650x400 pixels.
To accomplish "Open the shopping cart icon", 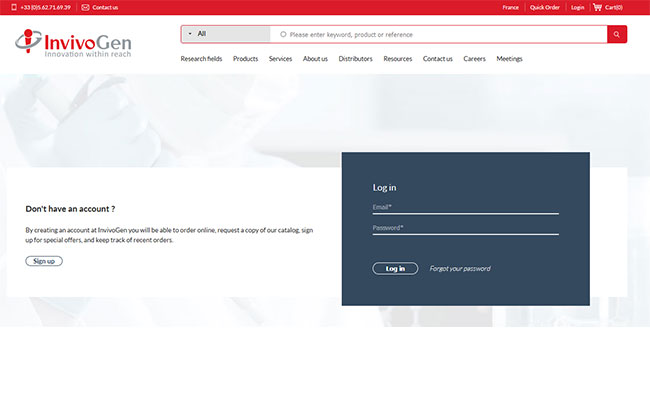I will [x=597, y=7].
